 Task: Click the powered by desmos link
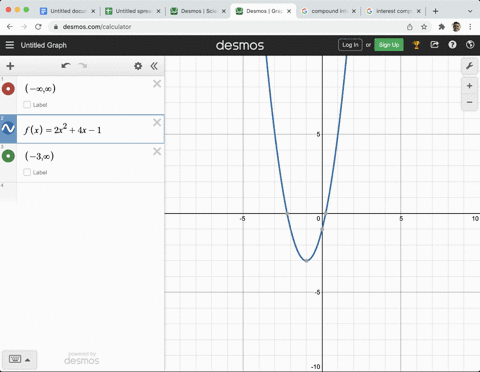(82, 358)
